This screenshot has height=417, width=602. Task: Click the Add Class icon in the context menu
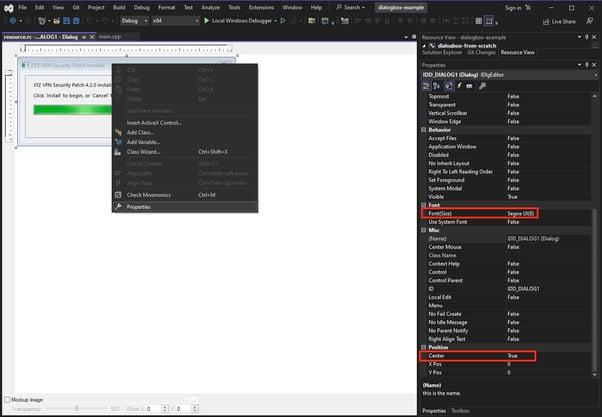pyautogui.click(x=118, y=132)
